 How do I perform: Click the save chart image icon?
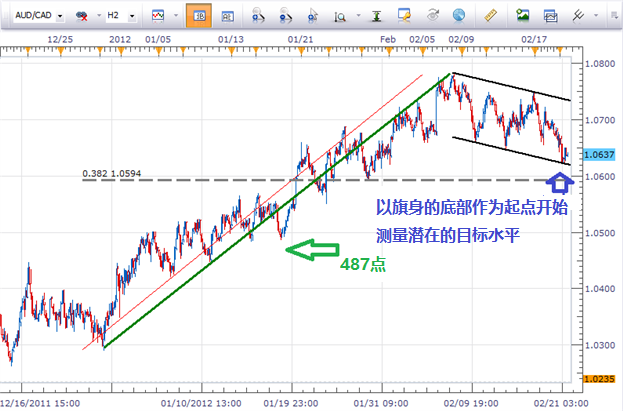[x=522, y=17]
